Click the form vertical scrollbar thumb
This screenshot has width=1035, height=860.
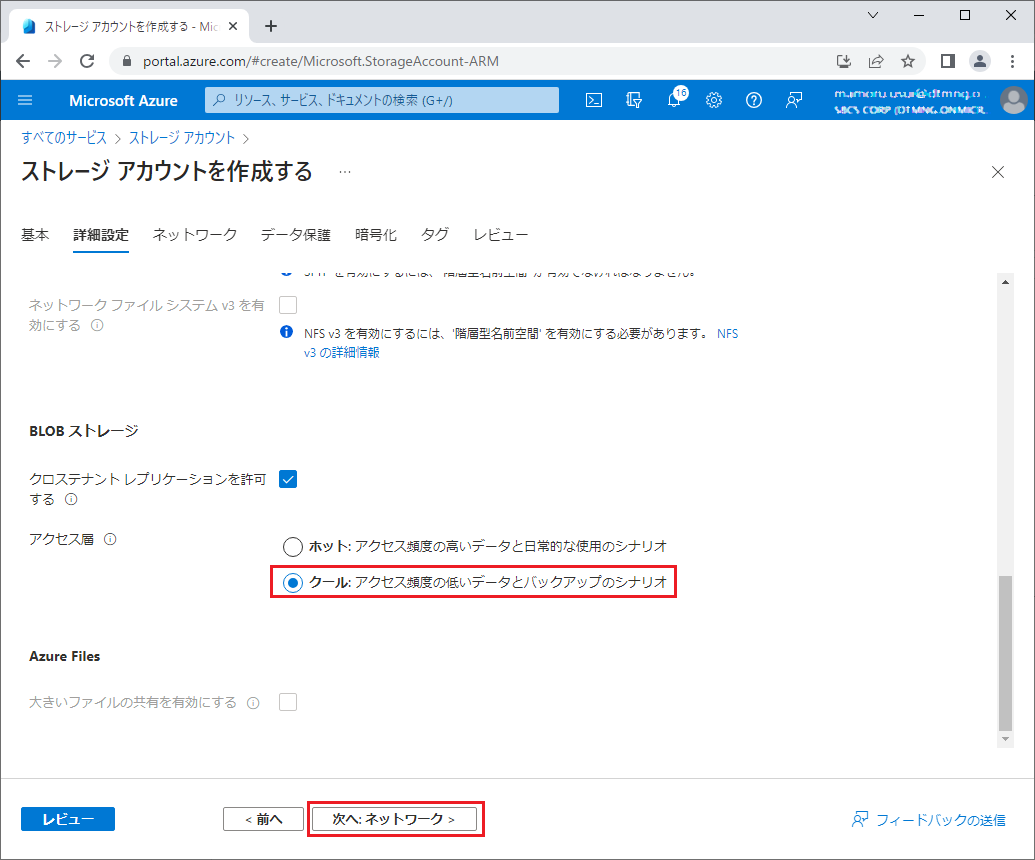click(1005, 653)
